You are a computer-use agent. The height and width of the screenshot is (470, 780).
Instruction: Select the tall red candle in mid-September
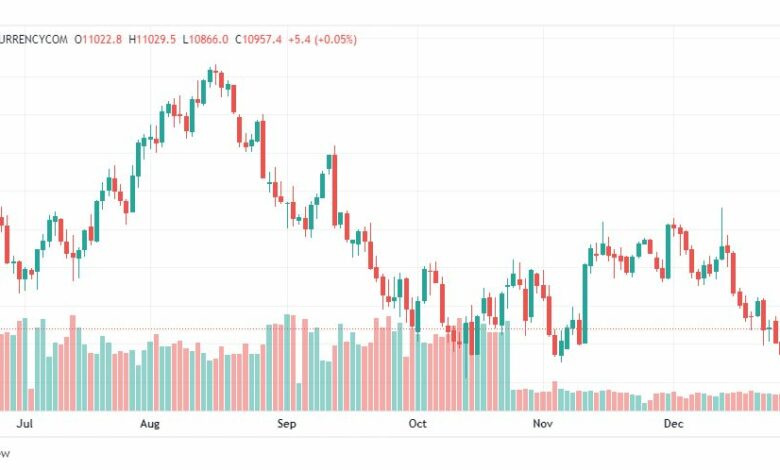pyautogui.click(x=335, y=189)
